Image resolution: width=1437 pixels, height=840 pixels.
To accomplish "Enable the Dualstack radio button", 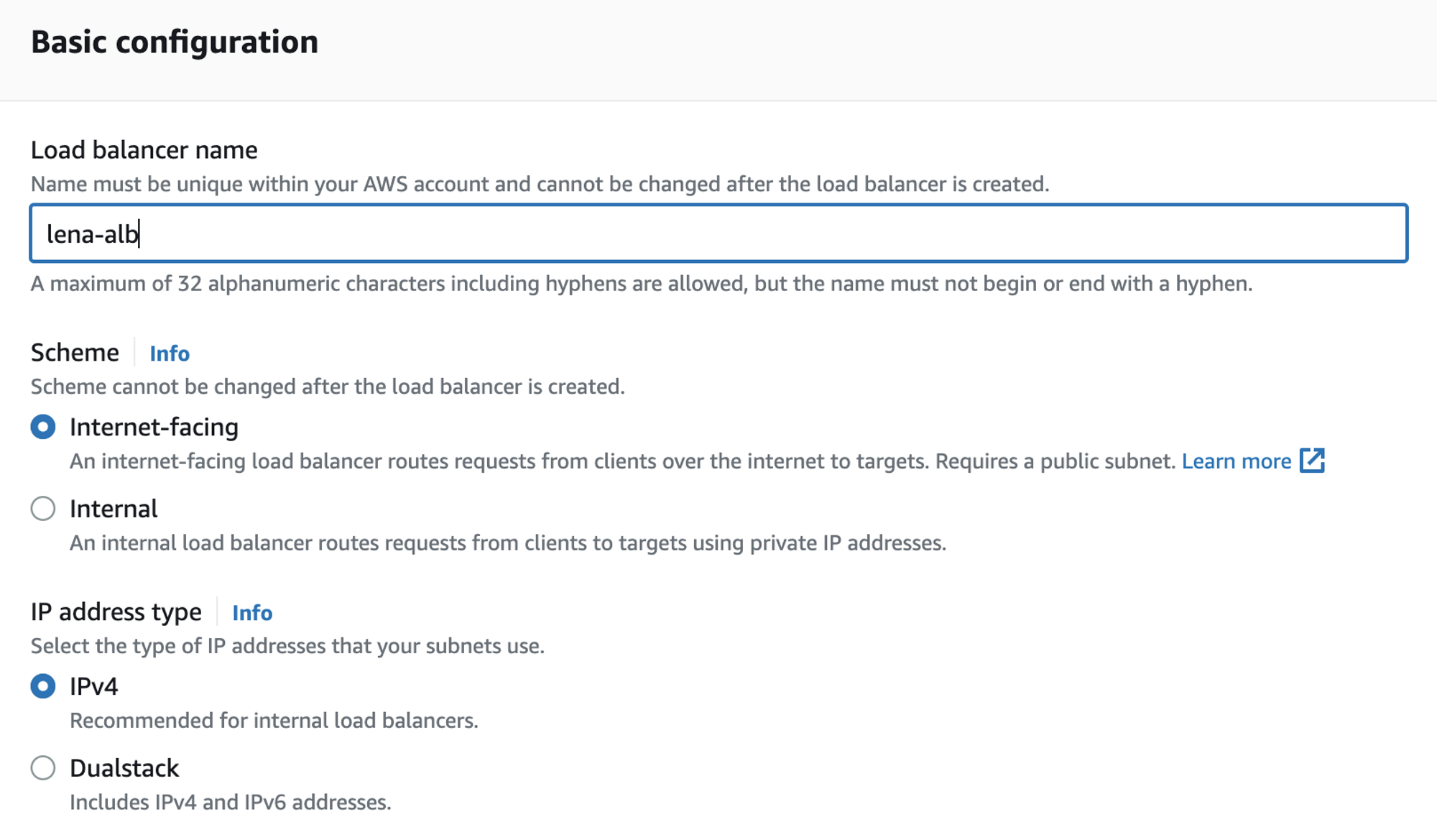I will tap(43, 768).
